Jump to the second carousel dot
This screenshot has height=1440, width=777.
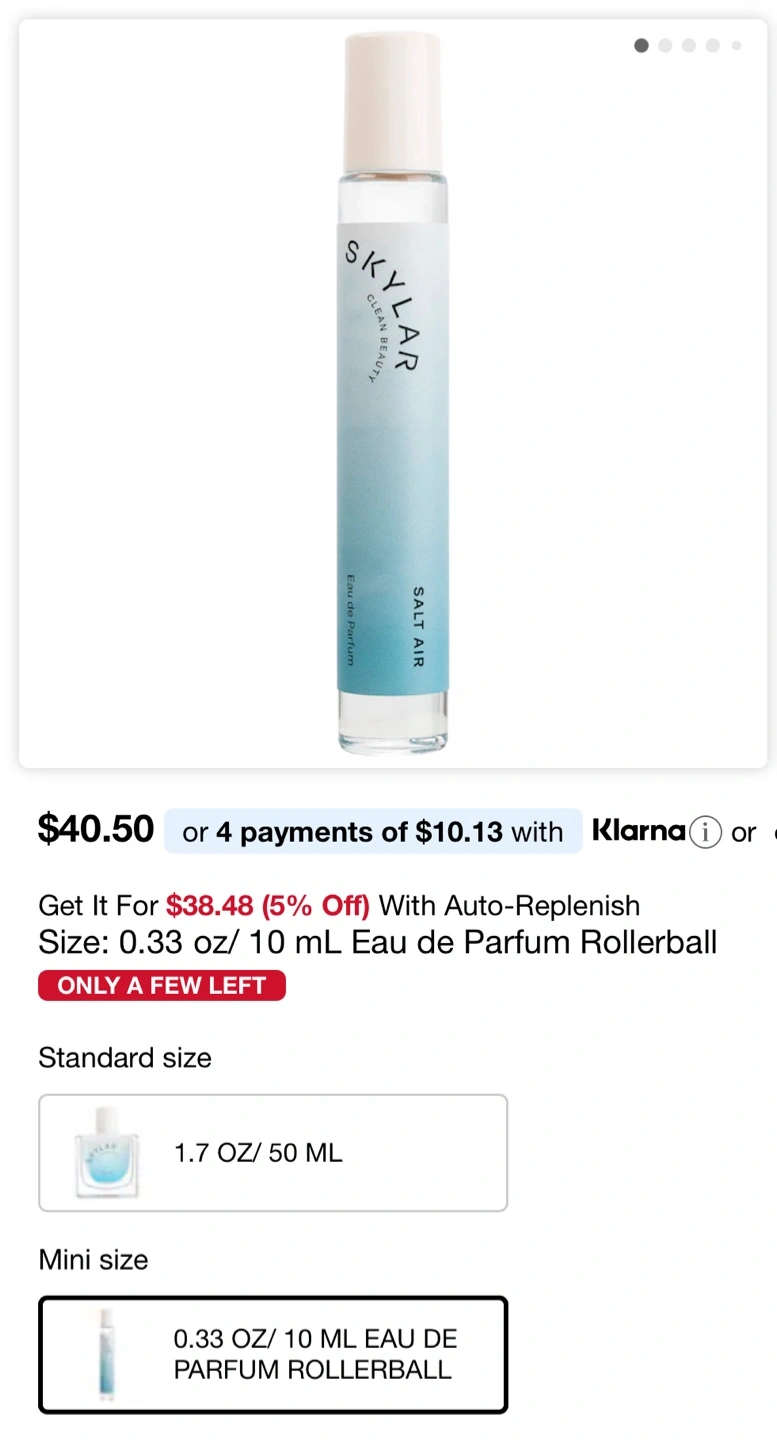point(665,45)
